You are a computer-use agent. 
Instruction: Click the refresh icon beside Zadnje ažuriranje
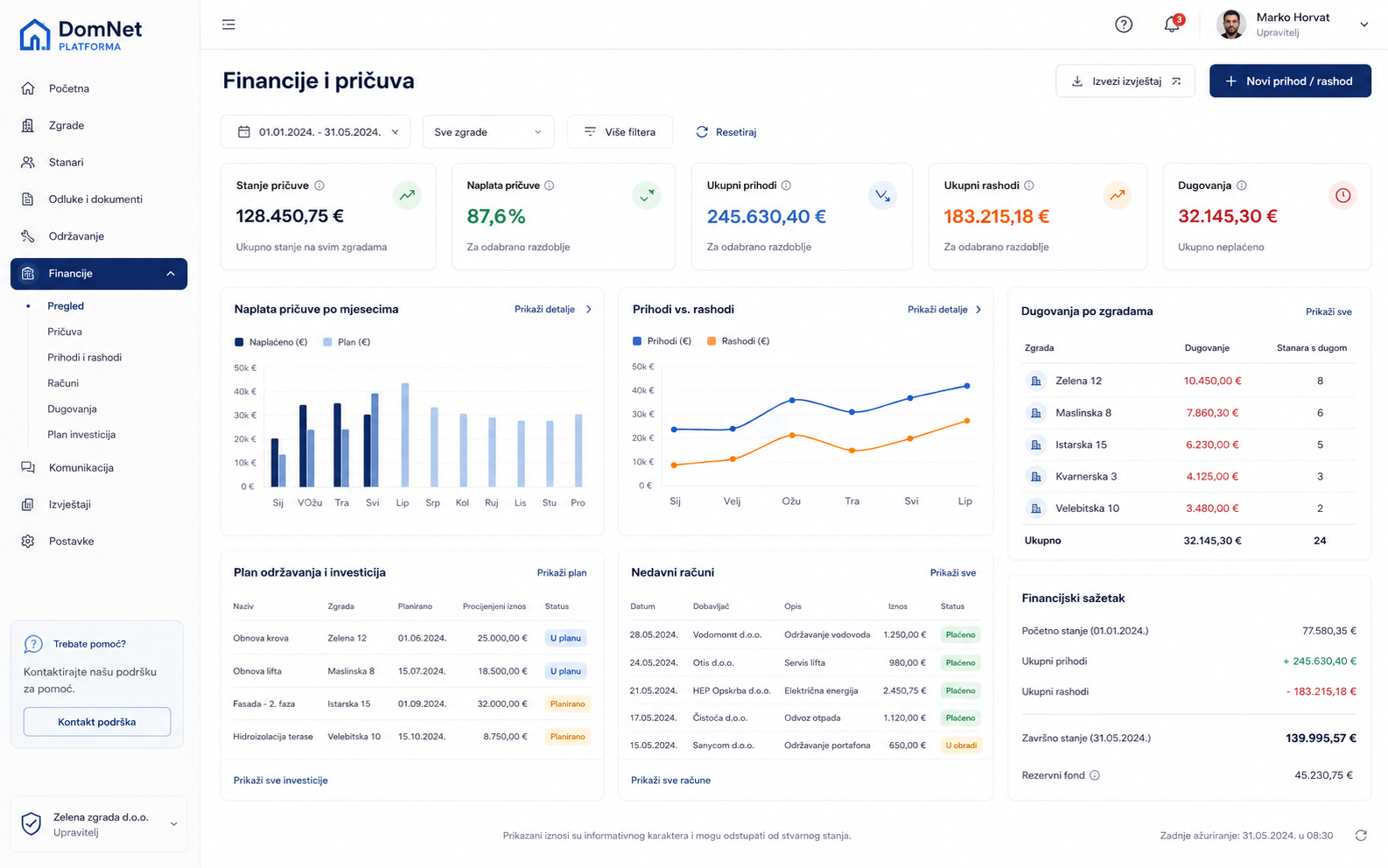1361,836
